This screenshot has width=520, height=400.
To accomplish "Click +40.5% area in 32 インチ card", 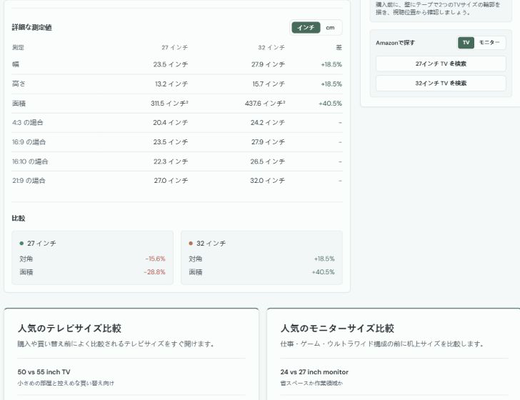I will (x=323, y=272).
